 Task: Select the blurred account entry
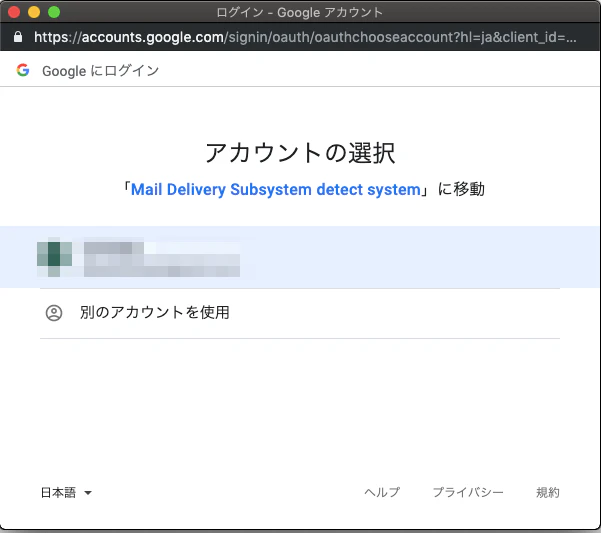click(300, 257)
